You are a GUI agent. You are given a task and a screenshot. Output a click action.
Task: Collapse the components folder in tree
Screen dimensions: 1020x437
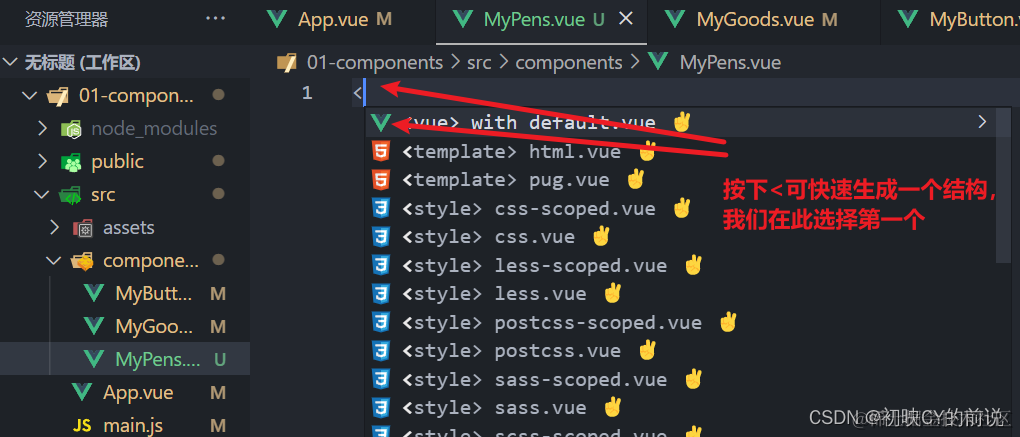pyautogui.click(x=55, y=261)
